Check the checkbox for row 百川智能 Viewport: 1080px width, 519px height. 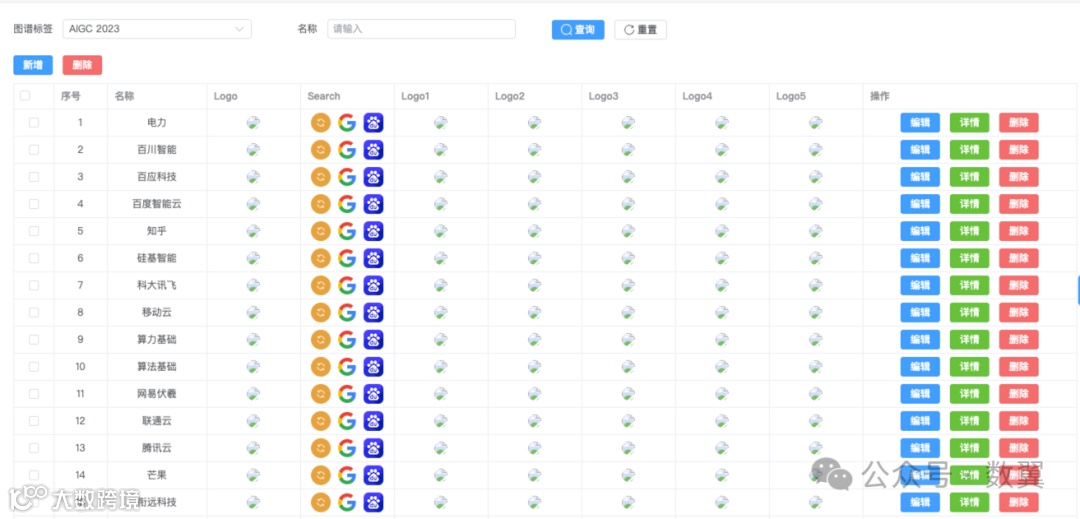tap(34, 149)
